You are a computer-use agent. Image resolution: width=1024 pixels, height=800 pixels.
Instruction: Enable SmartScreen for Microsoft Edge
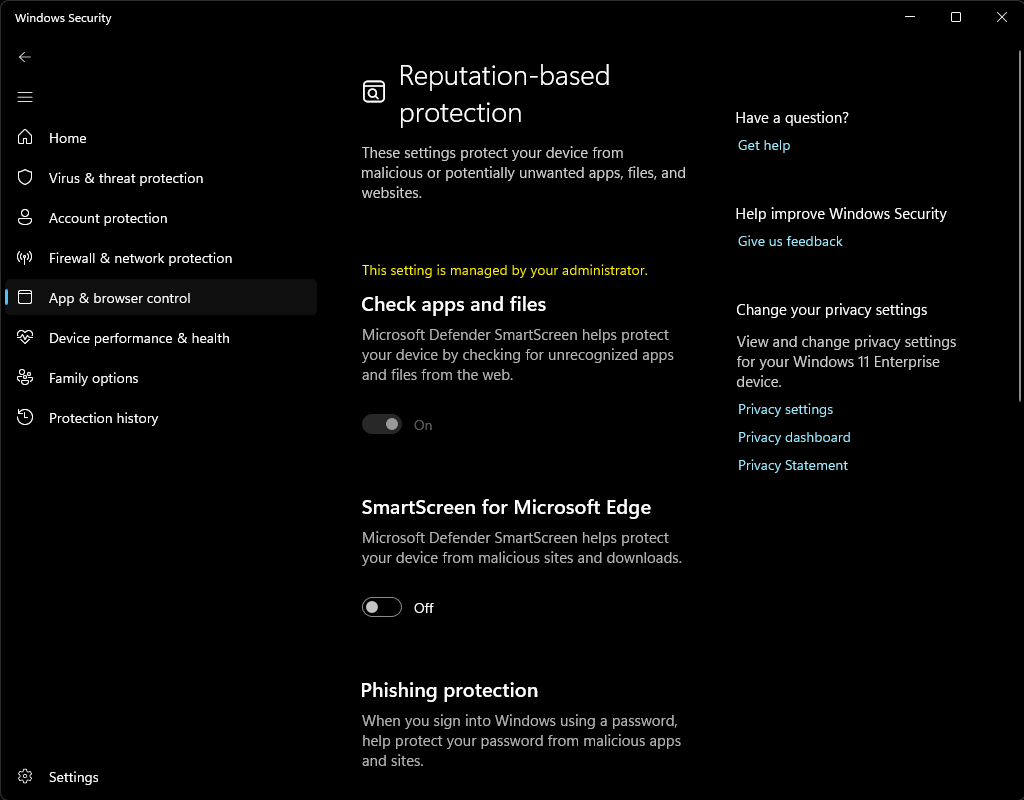coord(381,607)
